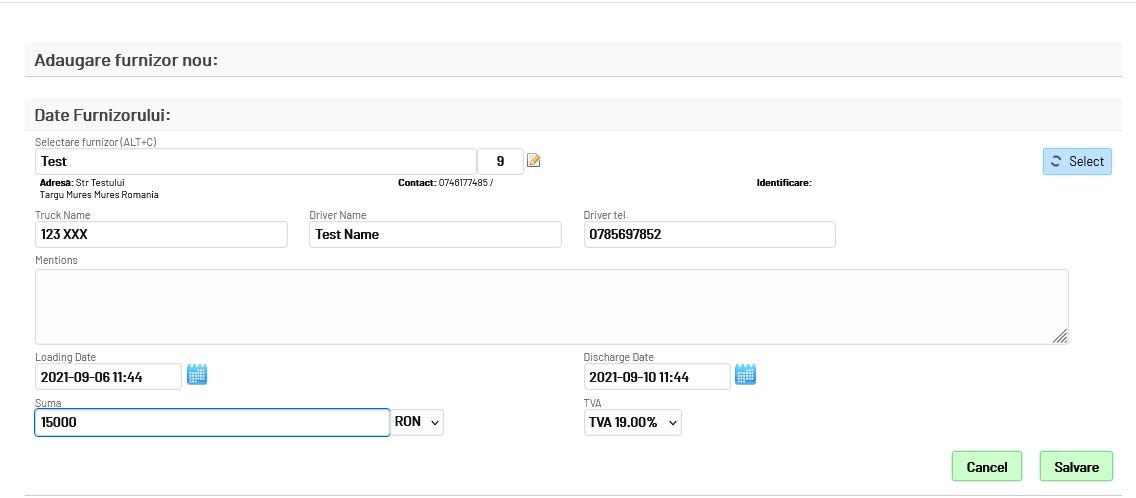Focus the Selectare furnizor field containing Test
Screen dimensions: 1136x498
pos(255,161)
